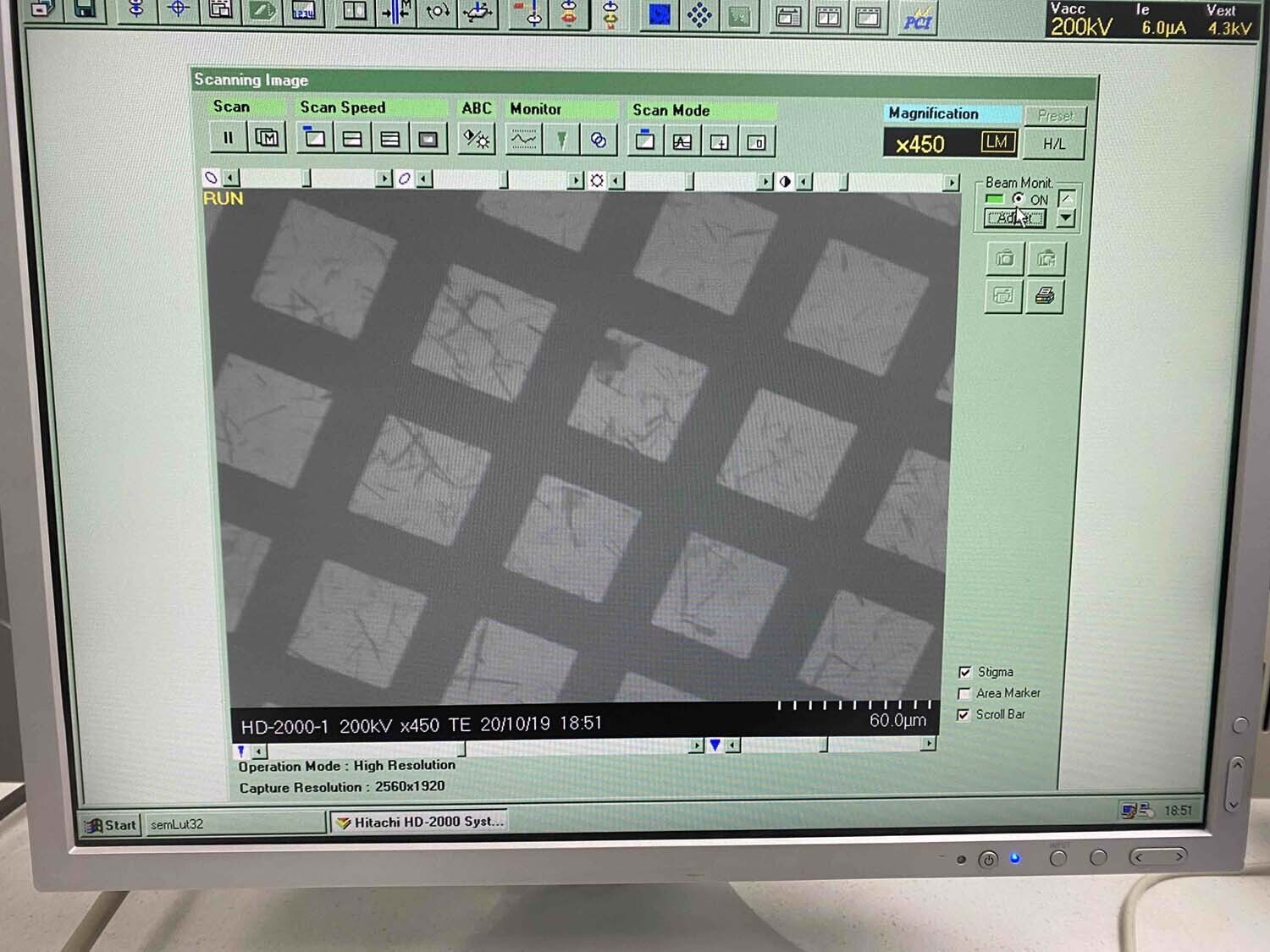Click the ABC auto brightness/contrast icon

point(477,140)
